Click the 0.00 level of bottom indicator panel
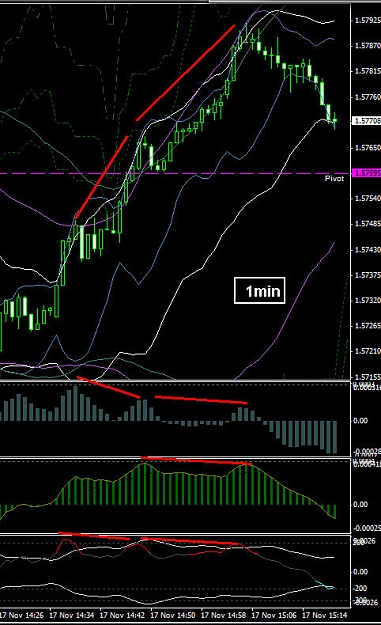This screenshot has height=625, width=381. pyautogui.click(x=360, y=572)
